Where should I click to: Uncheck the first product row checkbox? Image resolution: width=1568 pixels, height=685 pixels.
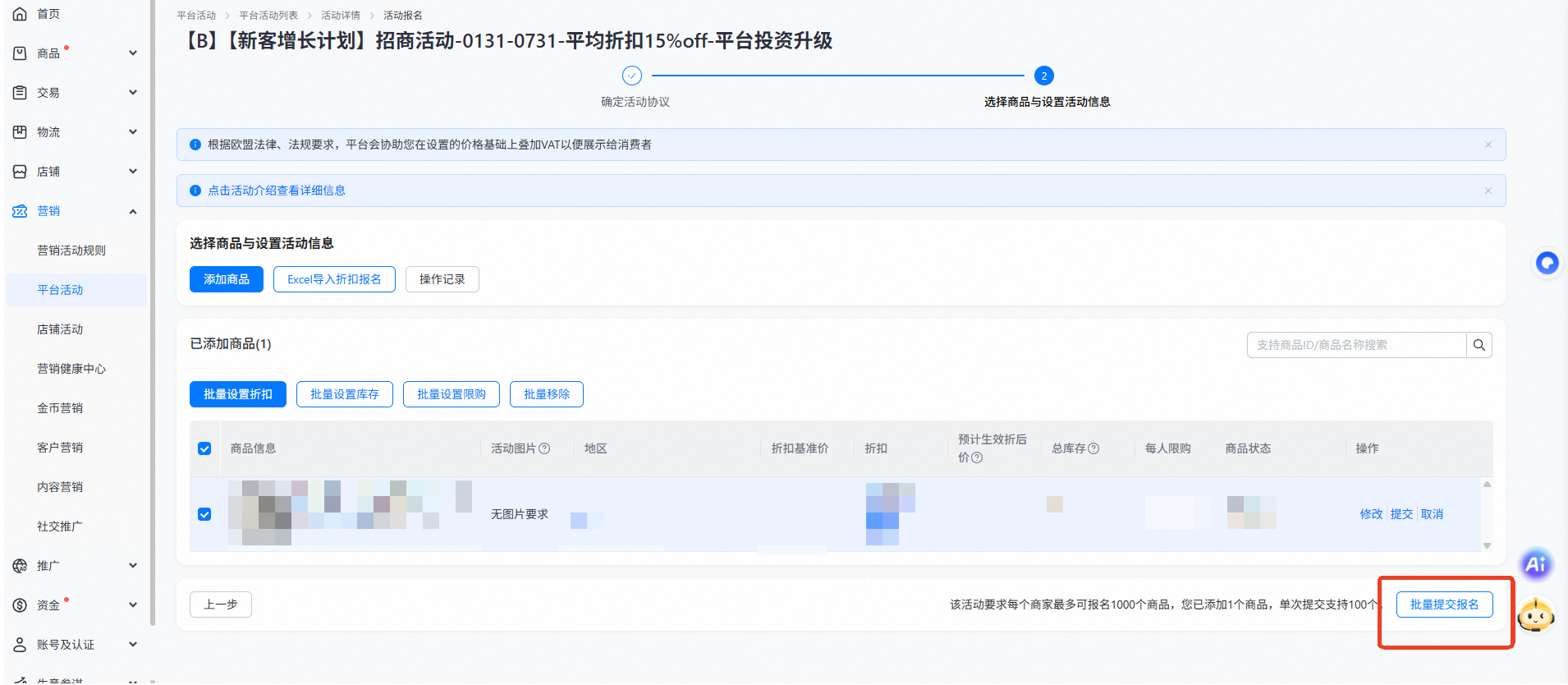204,514
